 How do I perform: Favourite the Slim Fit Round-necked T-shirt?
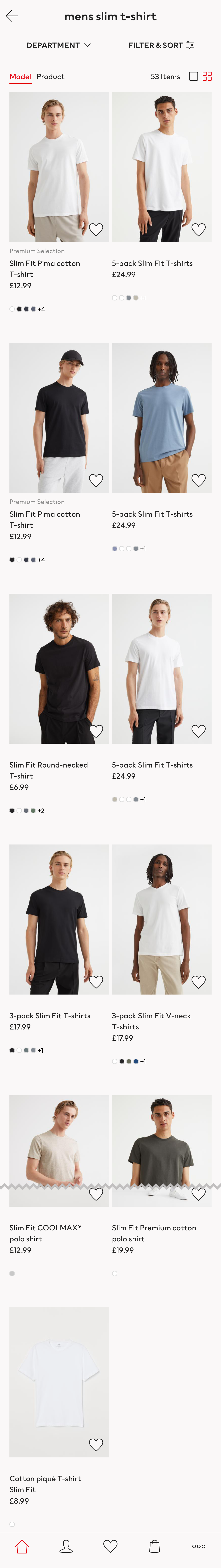[x=96, y=731]
